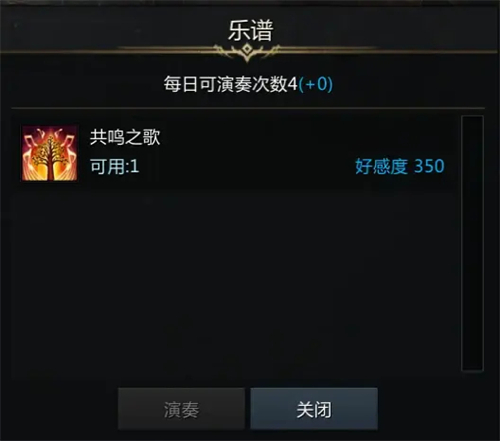The image size is (500, 441).
Task: Click the golden decorative line right of the ornament
Action: [x=328, y=49]
